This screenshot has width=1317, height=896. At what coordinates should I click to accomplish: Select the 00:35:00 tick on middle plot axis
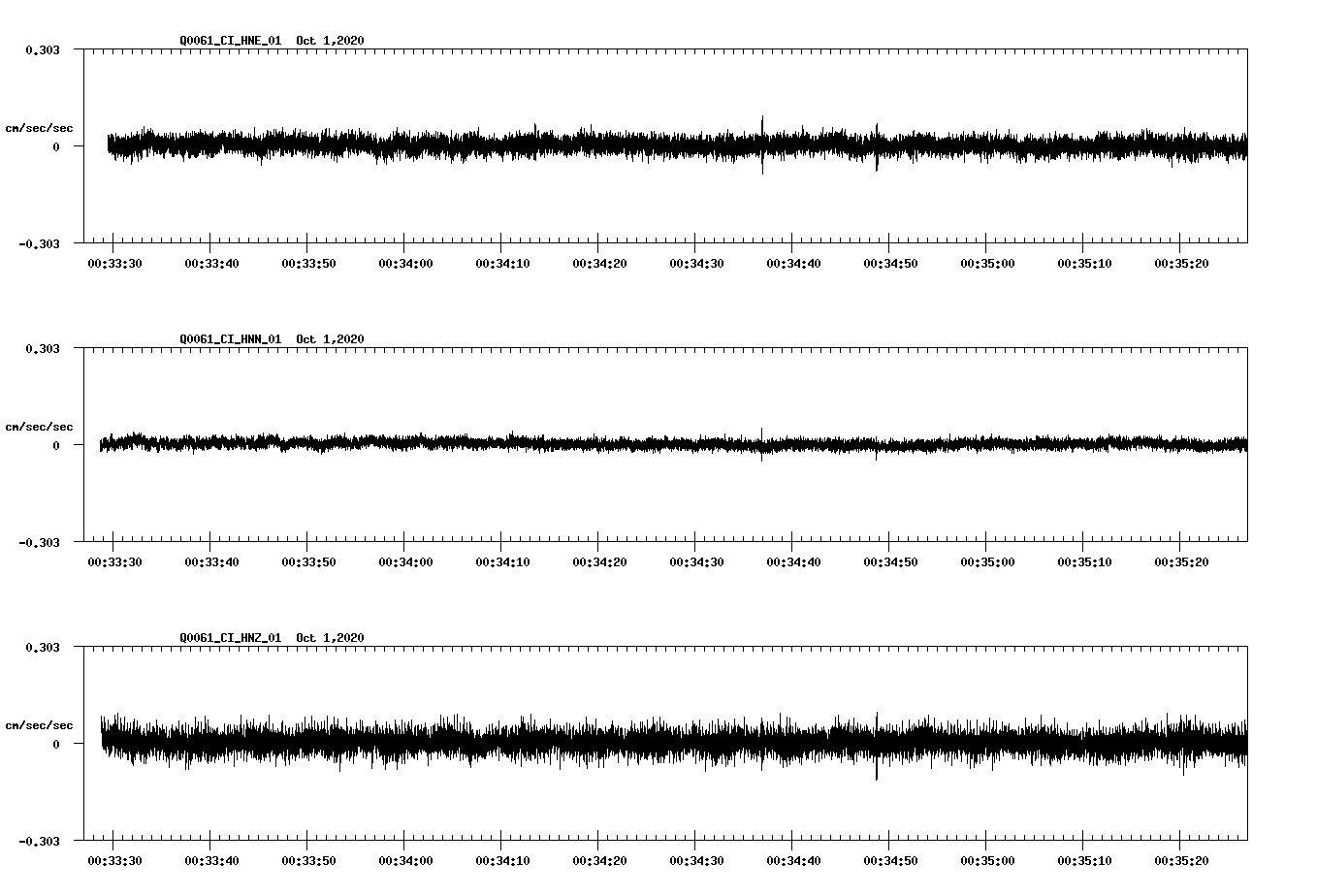click(x=984, y=560)
